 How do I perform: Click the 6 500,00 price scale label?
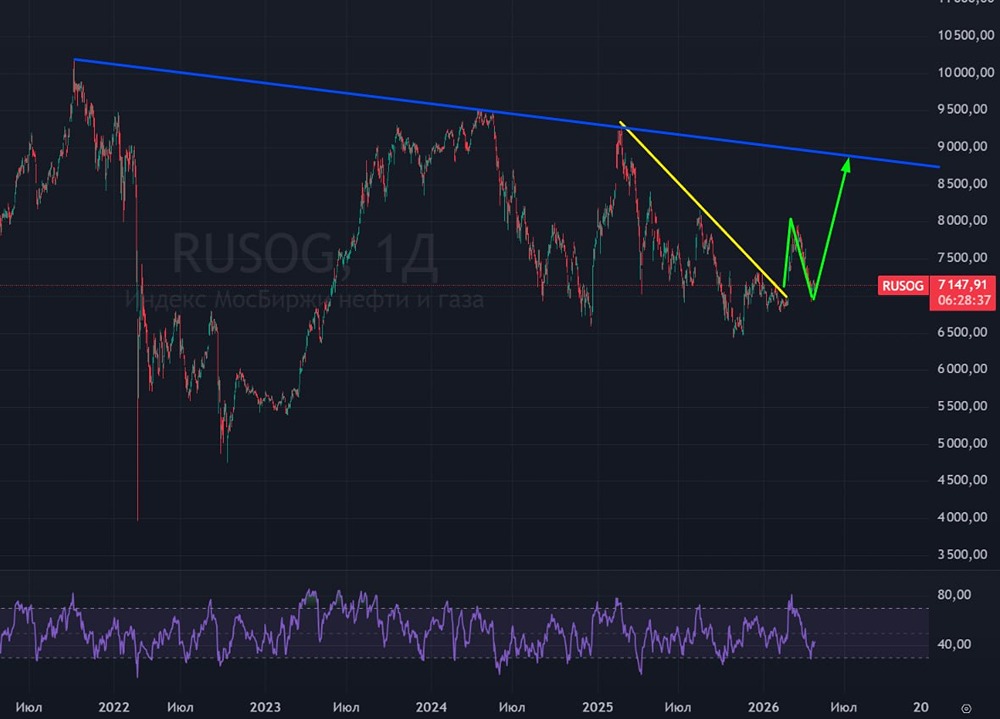point(962,332)
